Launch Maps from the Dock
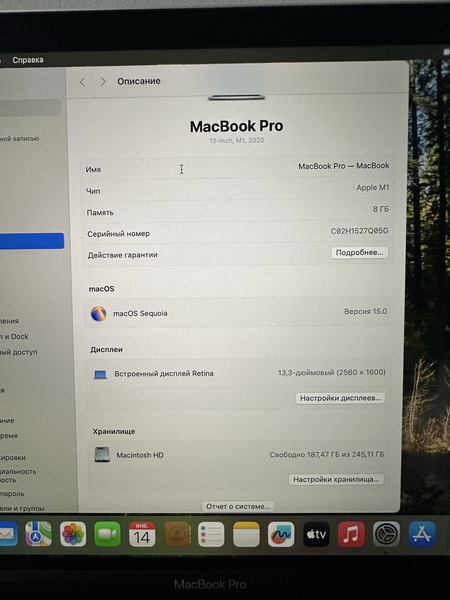The height and width of the screenshot is (600, 450). point(39,534)
